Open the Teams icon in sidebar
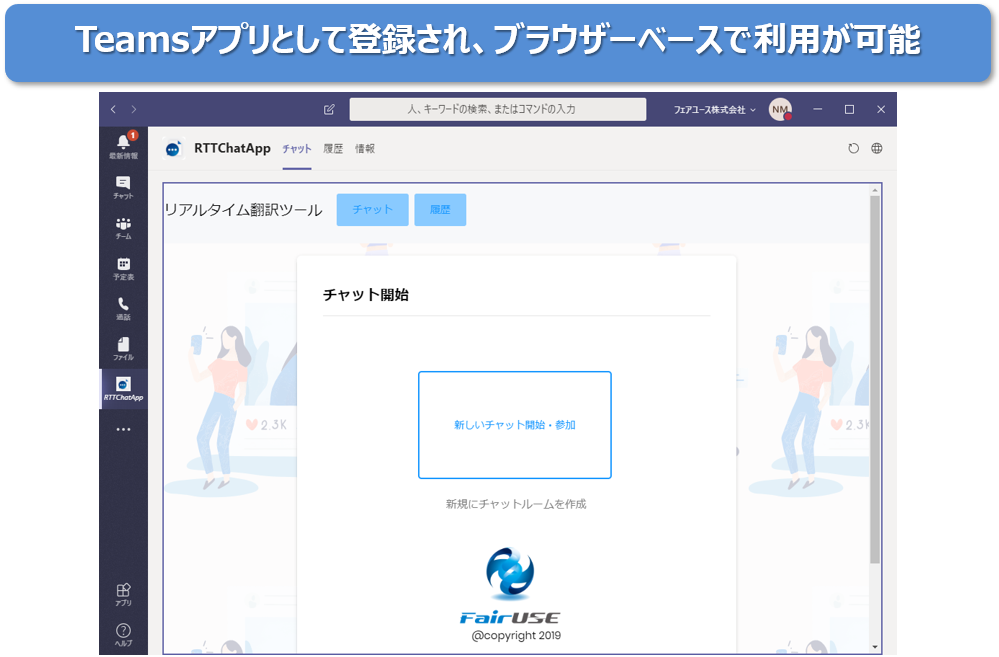 [x=124, y=227]
